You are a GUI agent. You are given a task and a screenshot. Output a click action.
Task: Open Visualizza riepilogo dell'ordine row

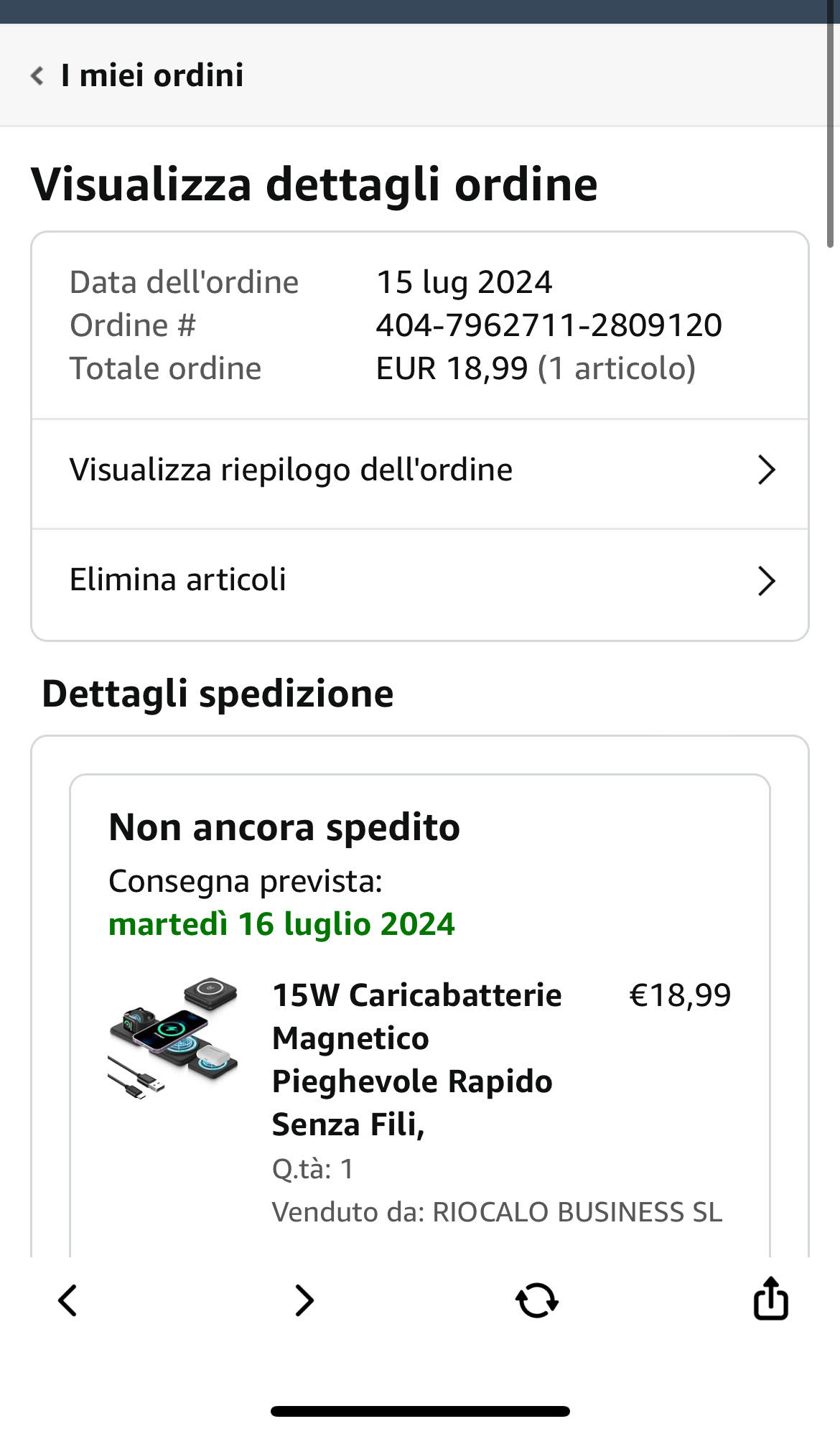point(291,470)
